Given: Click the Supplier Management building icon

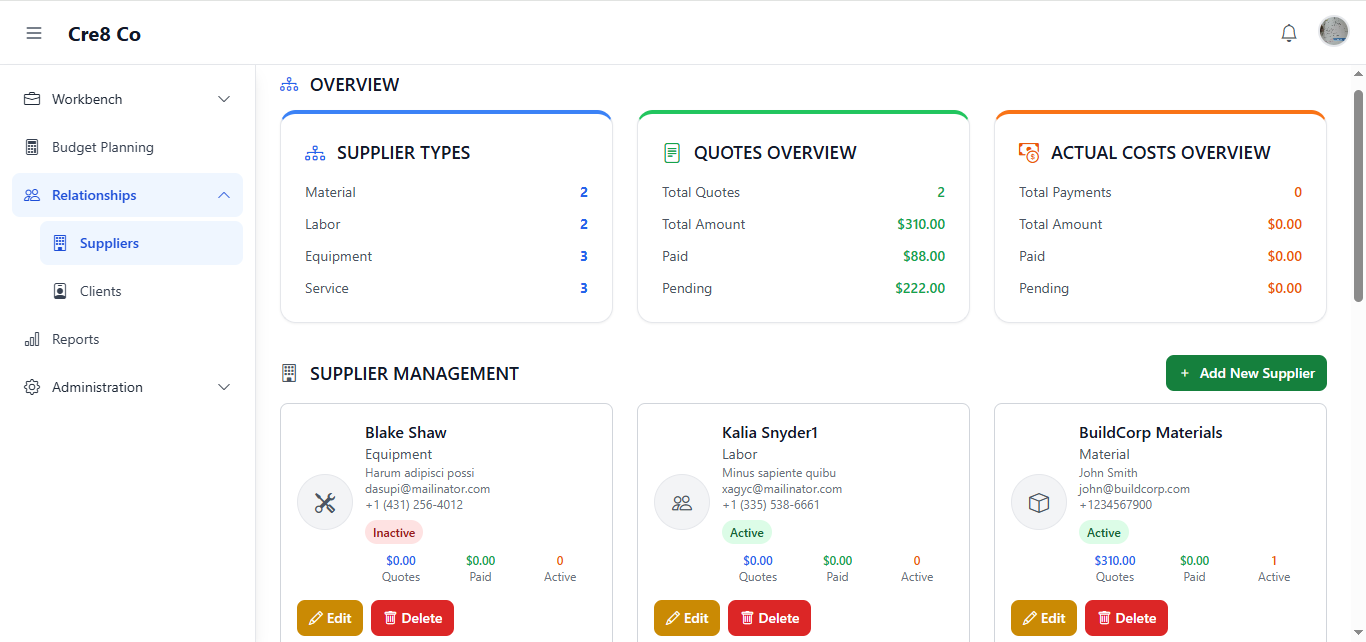Looking at the screenshot, I should (289, 373).
